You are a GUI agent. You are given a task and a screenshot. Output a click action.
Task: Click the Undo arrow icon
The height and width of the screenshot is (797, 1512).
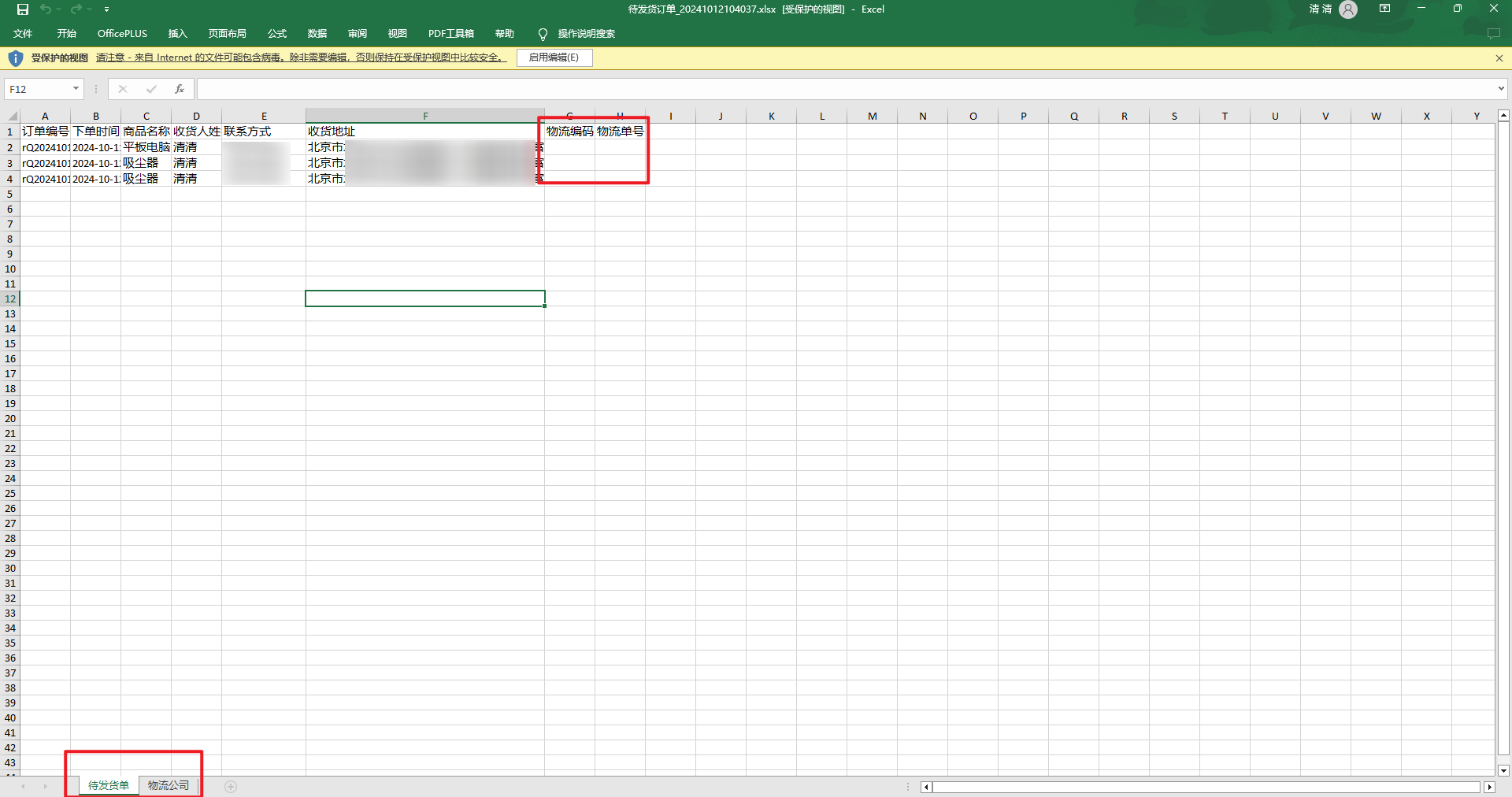pos(46,9)
